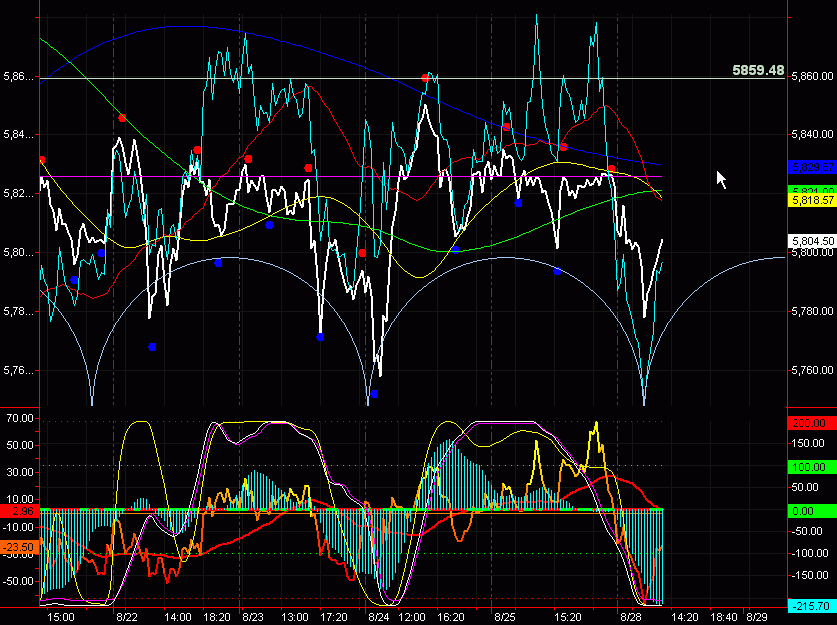Select the green 0.00 indicator tag
837x625 pixels.
pos(812,511)
